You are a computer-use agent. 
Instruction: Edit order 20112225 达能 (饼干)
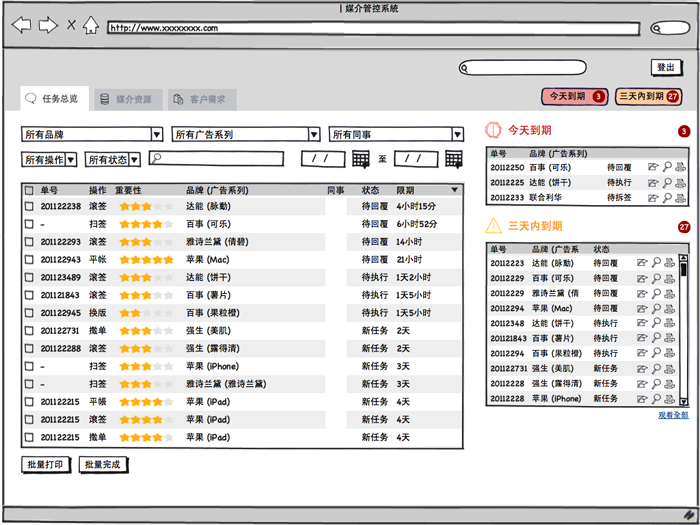[653, 183]
